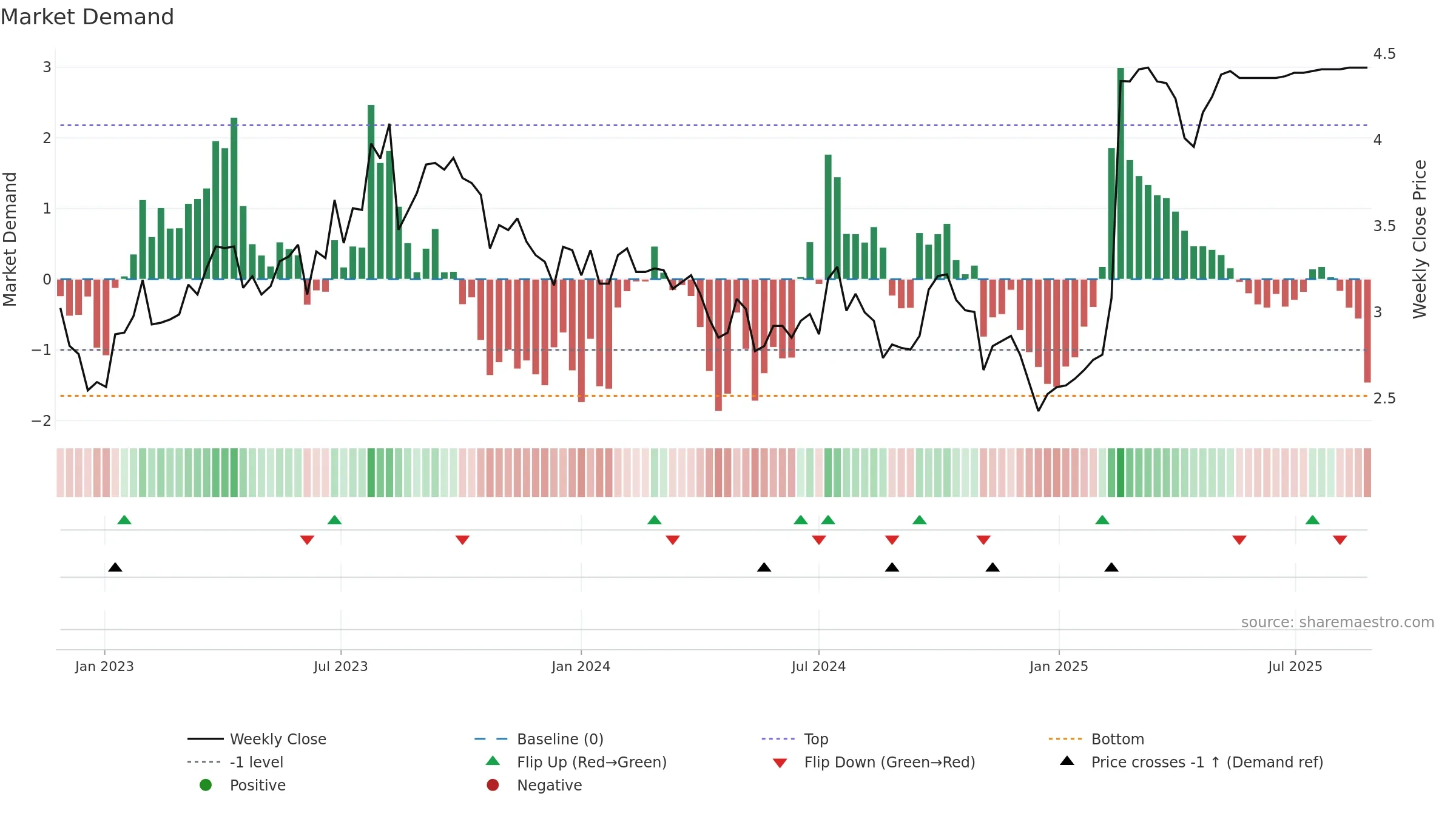Screen dimensions: 1456x819
Task: Click the Negative legend label
Action: (549, 785)
